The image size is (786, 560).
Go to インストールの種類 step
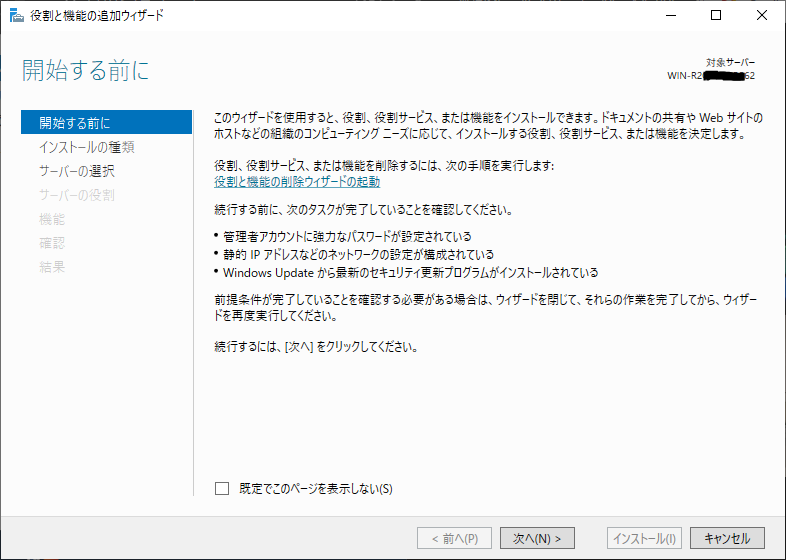pyautogui.click(x=87, y=147)
